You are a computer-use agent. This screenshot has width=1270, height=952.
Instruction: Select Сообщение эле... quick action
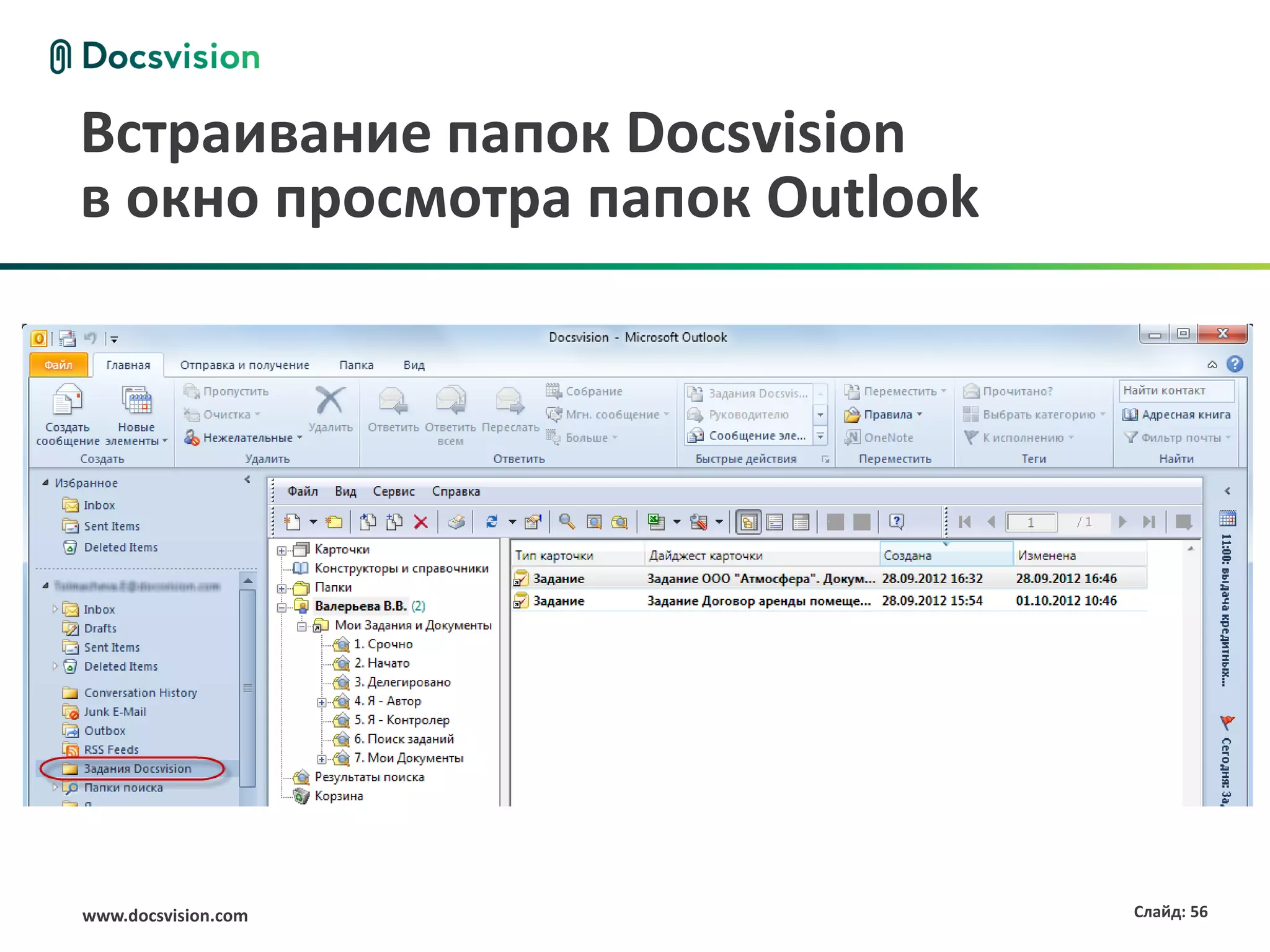coord(747,436)
